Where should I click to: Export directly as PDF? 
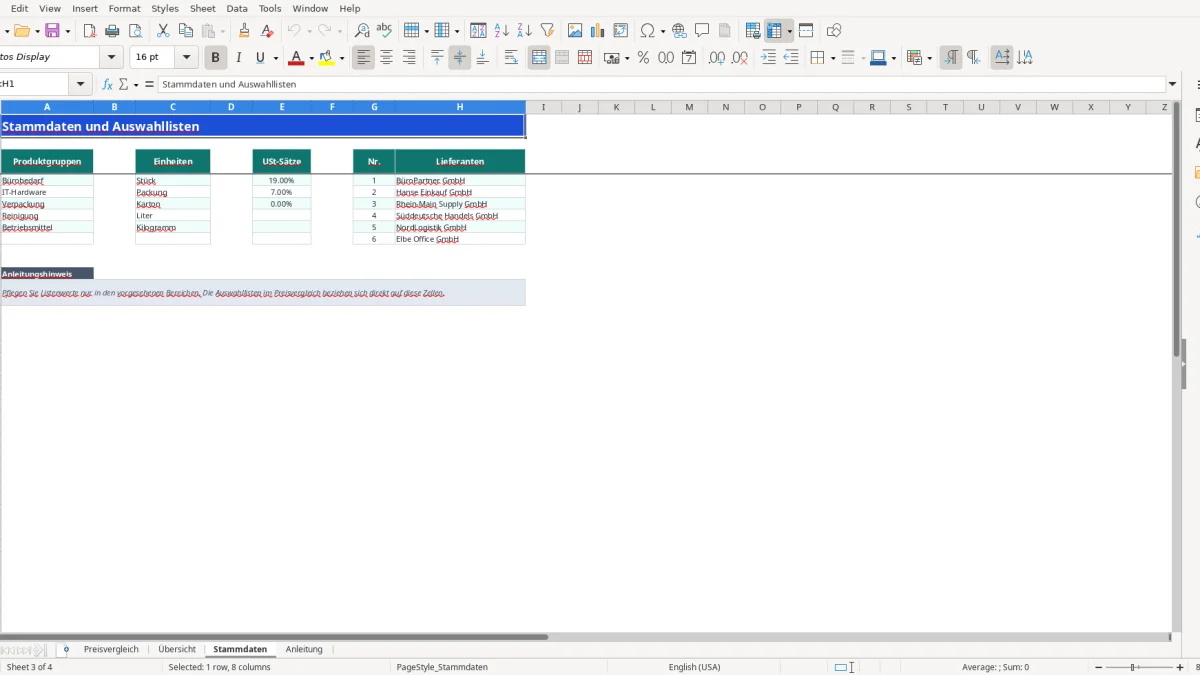90,31
